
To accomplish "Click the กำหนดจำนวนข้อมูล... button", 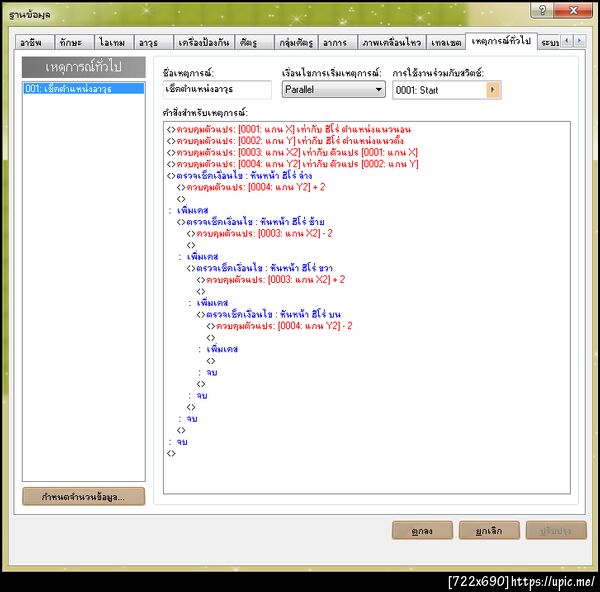I will coord(83,497).
